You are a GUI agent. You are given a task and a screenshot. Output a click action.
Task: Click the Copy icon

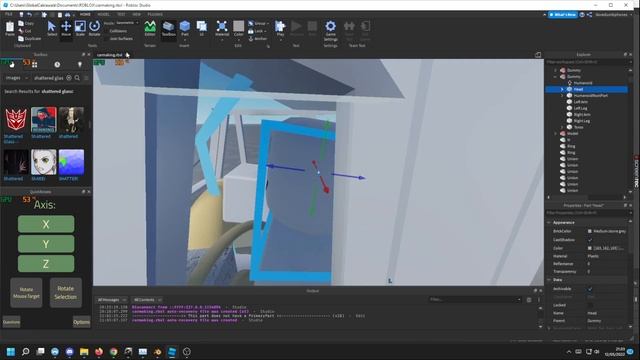[x=21, y=24]
